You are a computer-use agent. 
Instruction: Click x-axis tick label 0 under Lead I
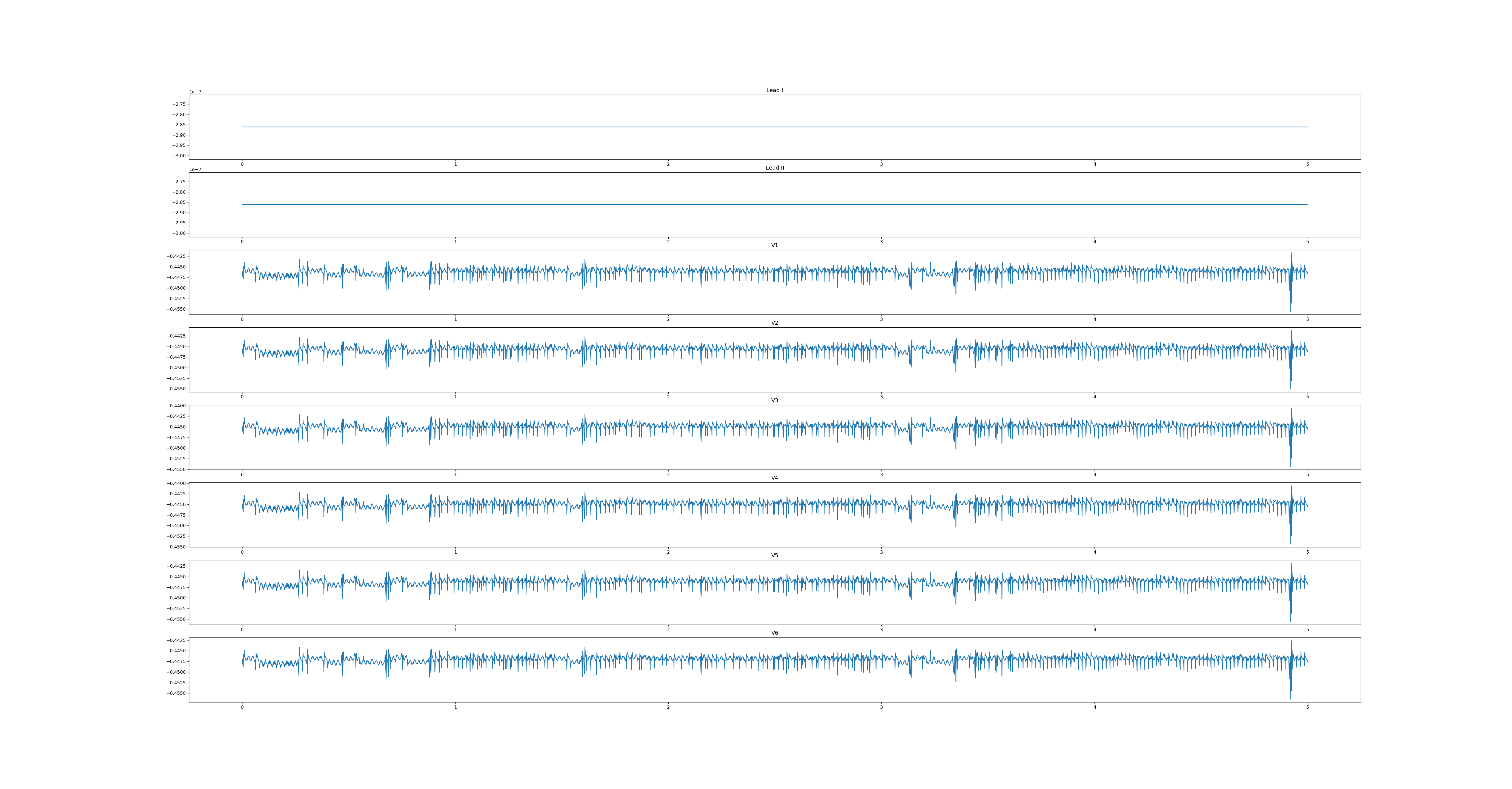coord(242,164)
